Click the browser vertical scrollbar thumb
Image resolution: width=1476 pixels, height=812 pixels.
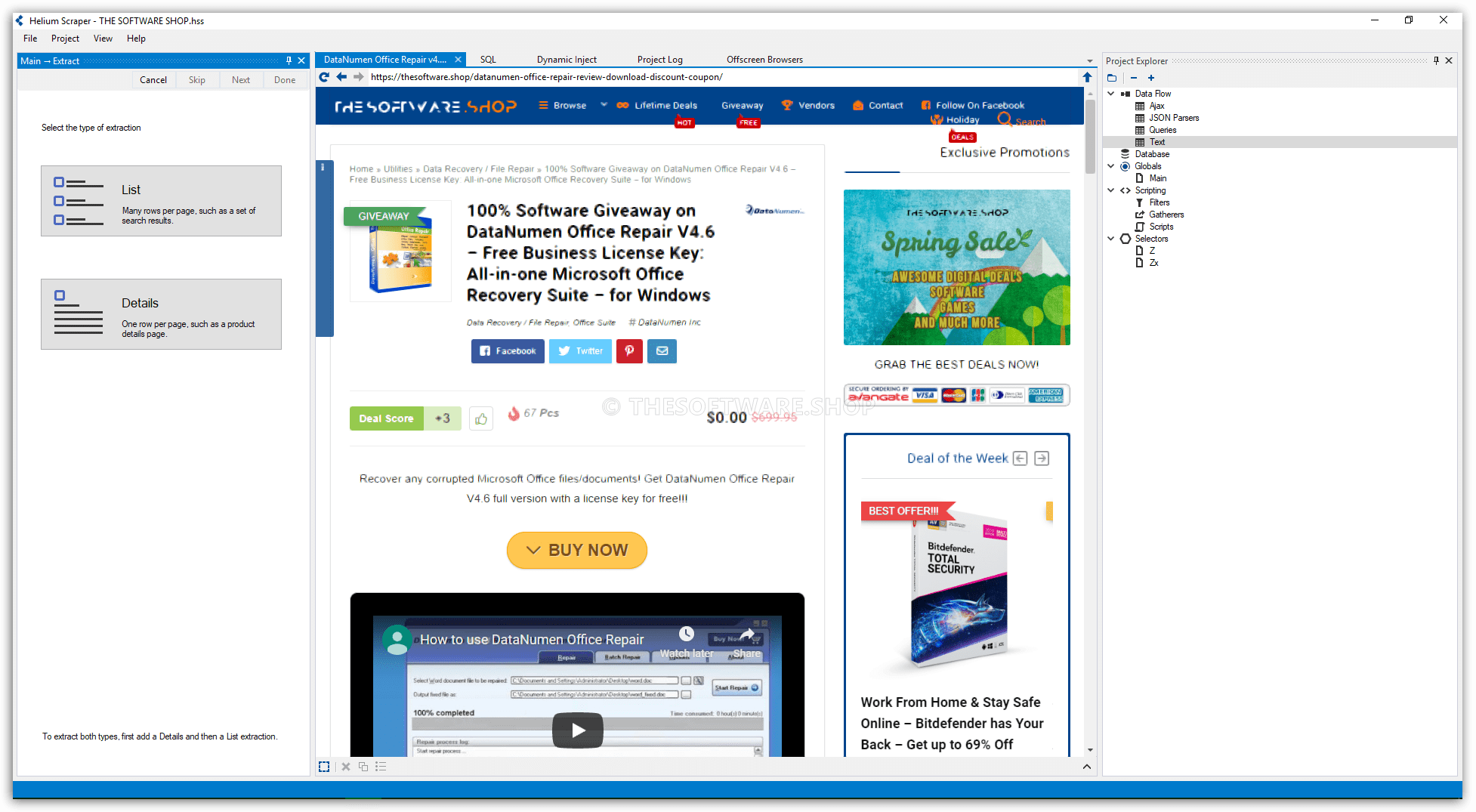tap(1090, 136)
